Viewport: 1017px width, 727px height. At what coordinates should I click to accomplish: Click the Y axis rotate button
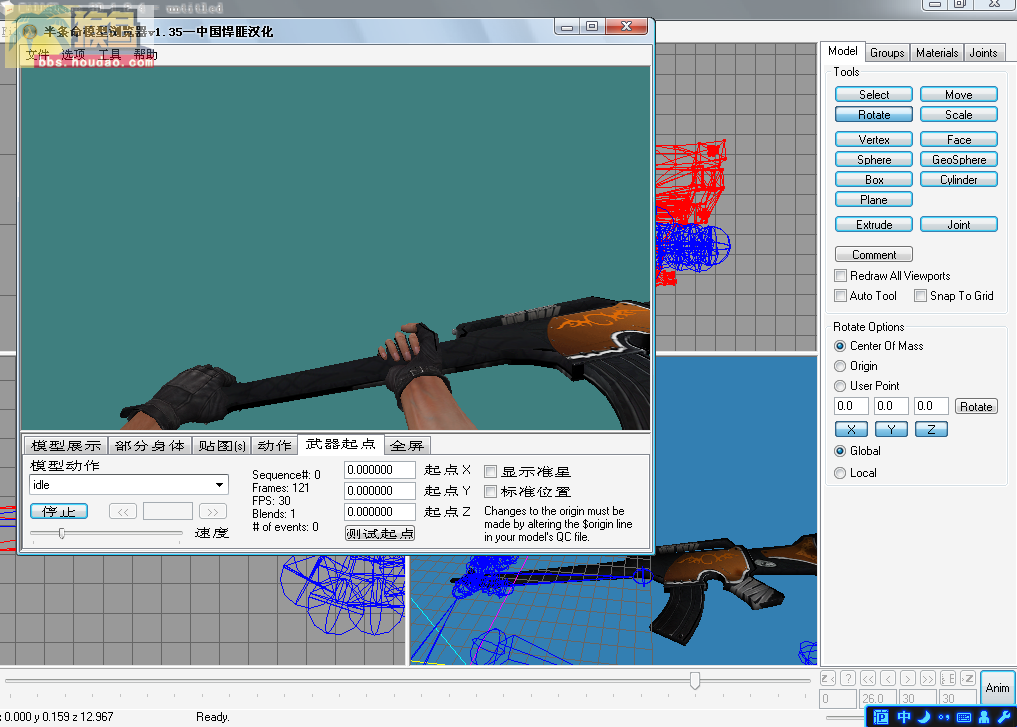coord(891,429)
